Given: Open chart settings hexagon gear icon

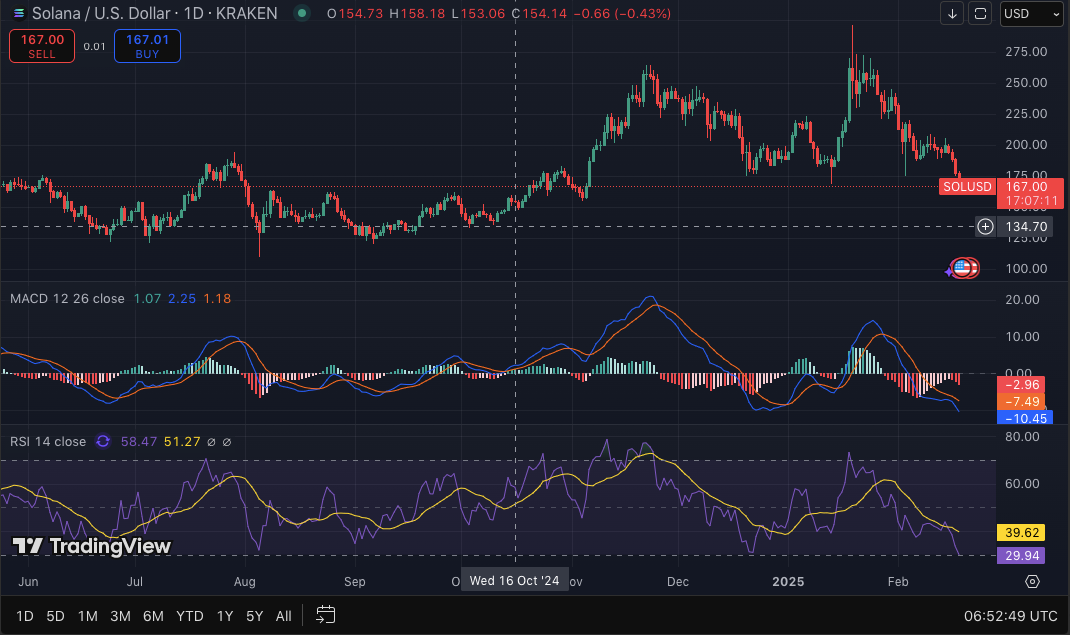Looking at the screenshot, I should (1032, 581).
